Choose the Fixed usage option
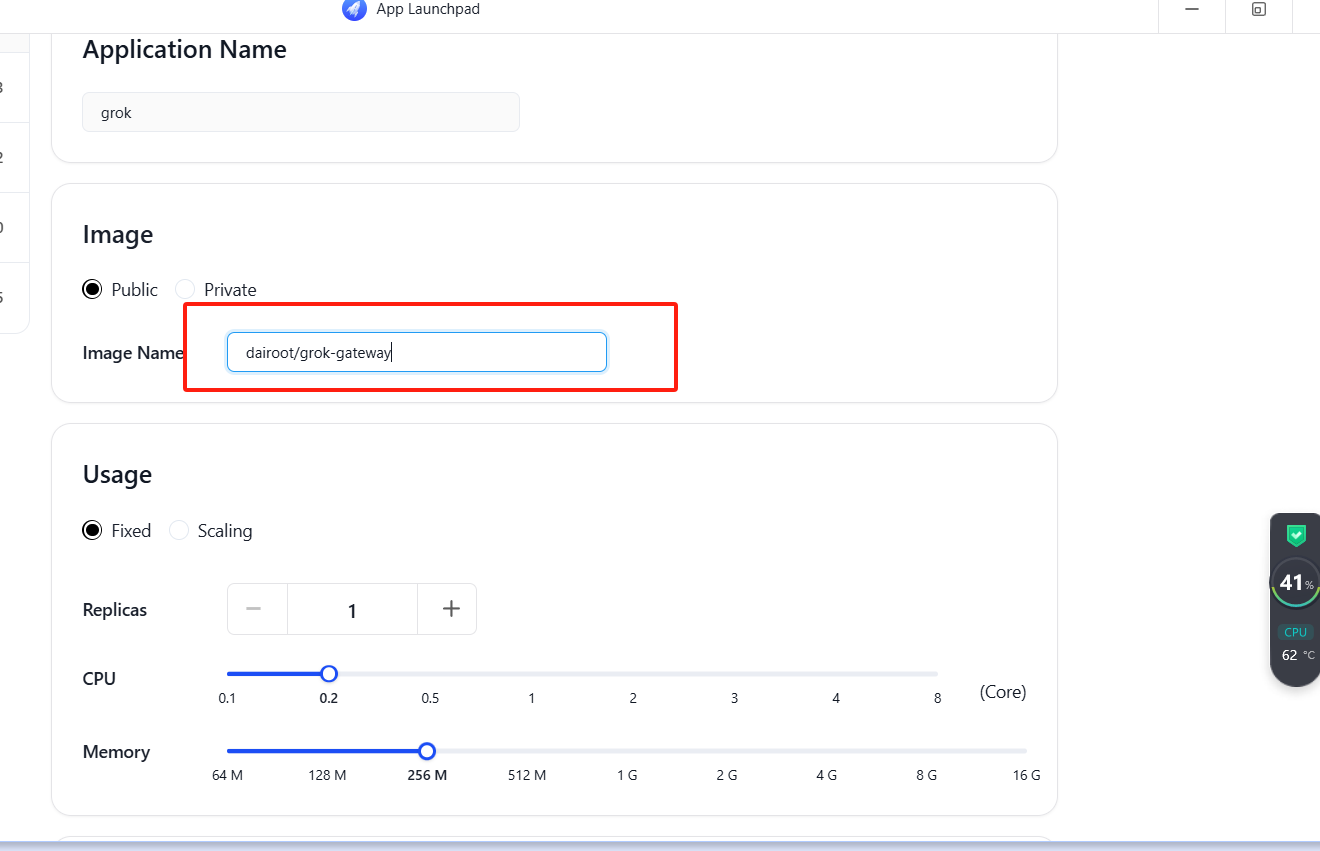 pos(93,530)
